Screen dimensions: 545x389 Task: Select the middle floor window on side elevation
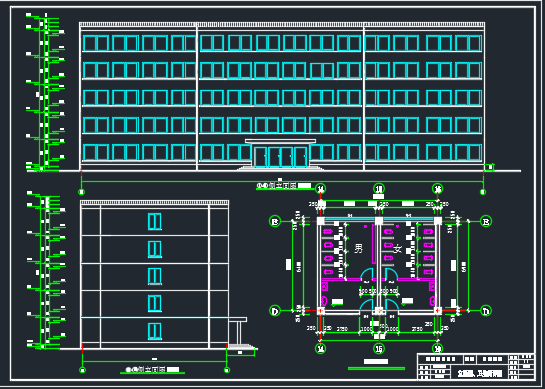tap(155, 276)
